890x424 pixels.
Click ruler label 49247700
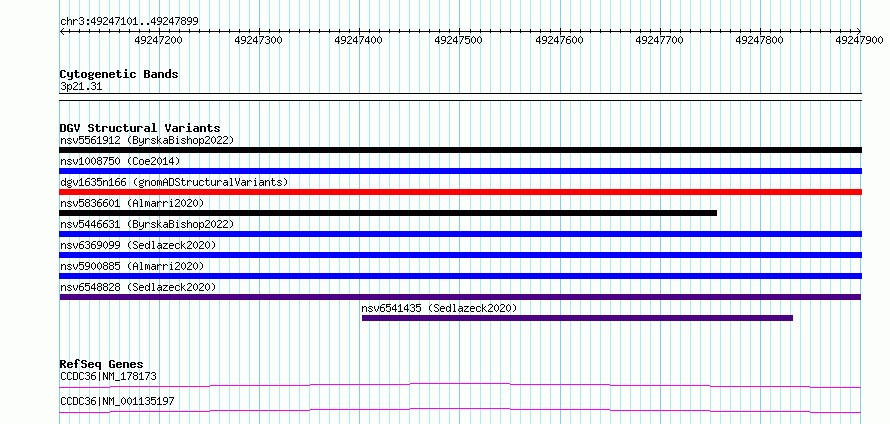[660, 40]
